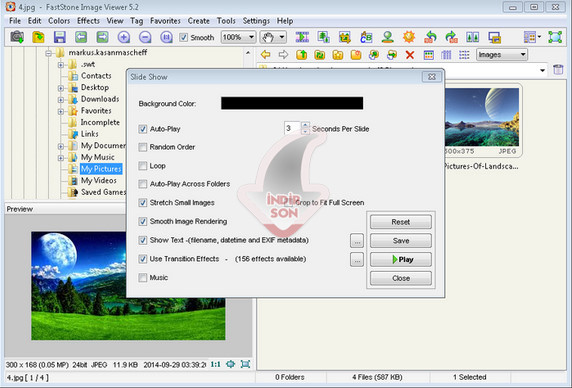
Task: Expand the Desktop folder node
Action: [61, 88]
